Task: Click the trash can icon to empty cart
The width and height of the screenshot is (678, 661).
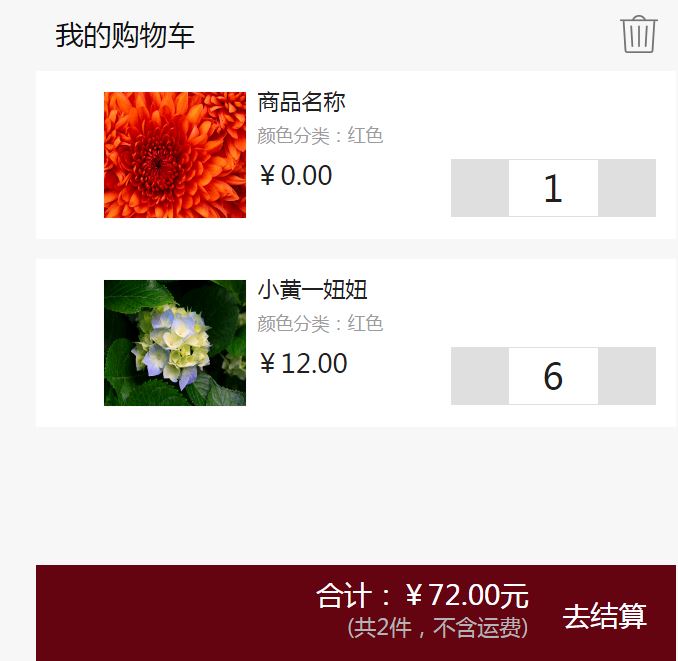Action: (639, 35)
